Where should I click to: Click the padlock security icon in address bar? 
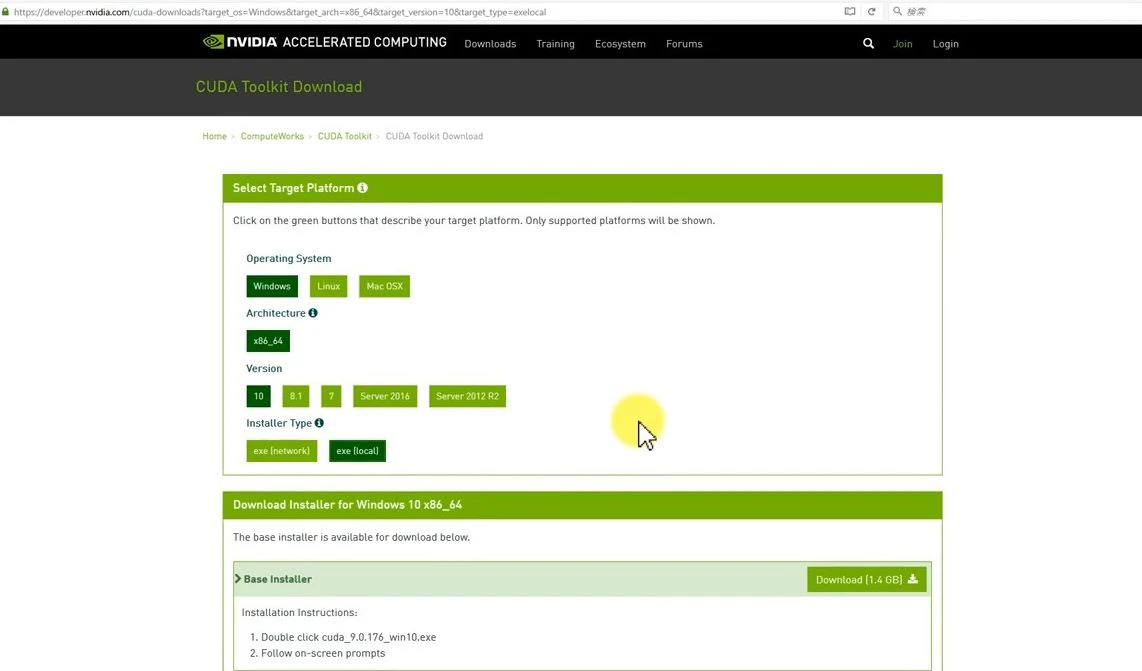click(5, 12)
